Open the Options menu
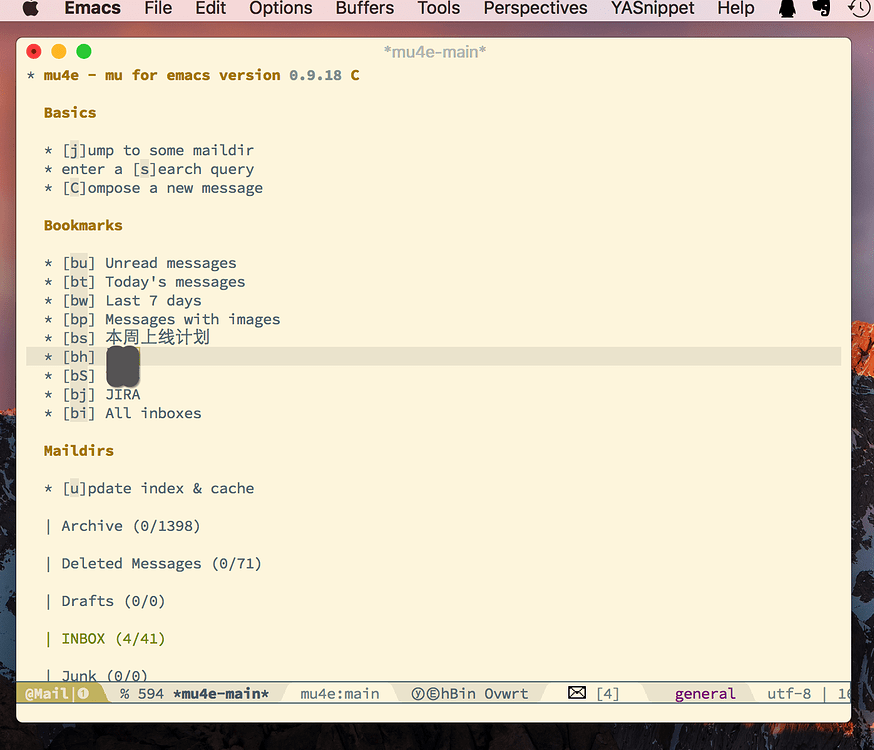The width and height of the screenshot is (874, 750). point(280,9)
